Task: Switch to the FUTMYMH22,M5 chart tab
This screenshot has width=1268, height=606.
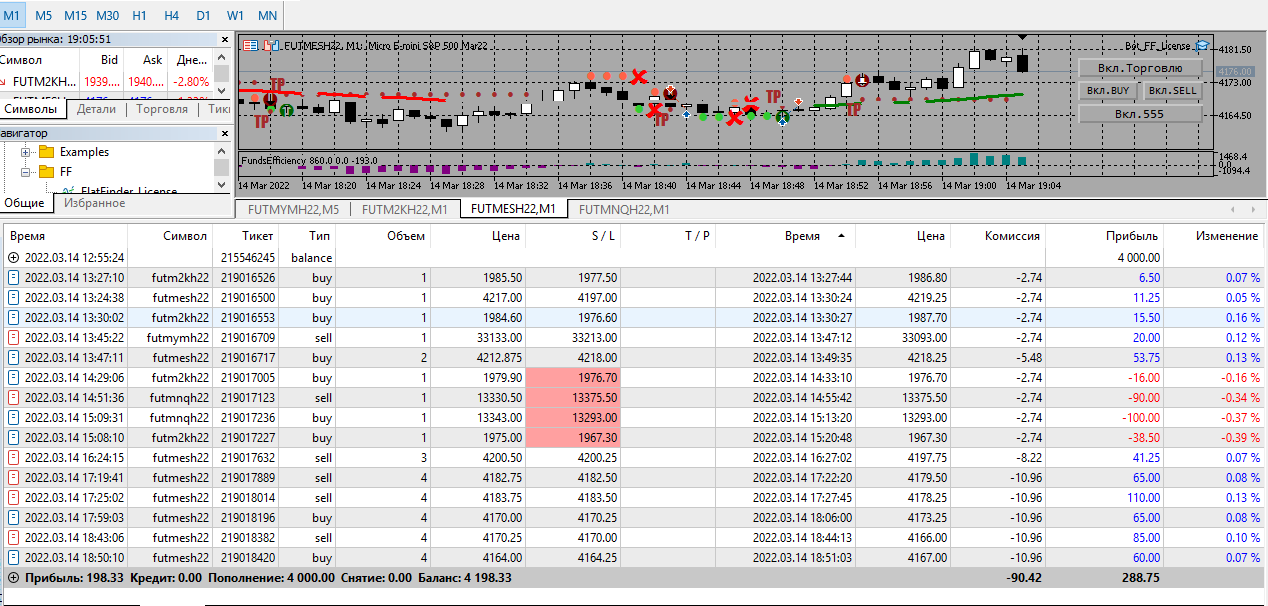Action: pyautogui.click(x=293, y=210)
